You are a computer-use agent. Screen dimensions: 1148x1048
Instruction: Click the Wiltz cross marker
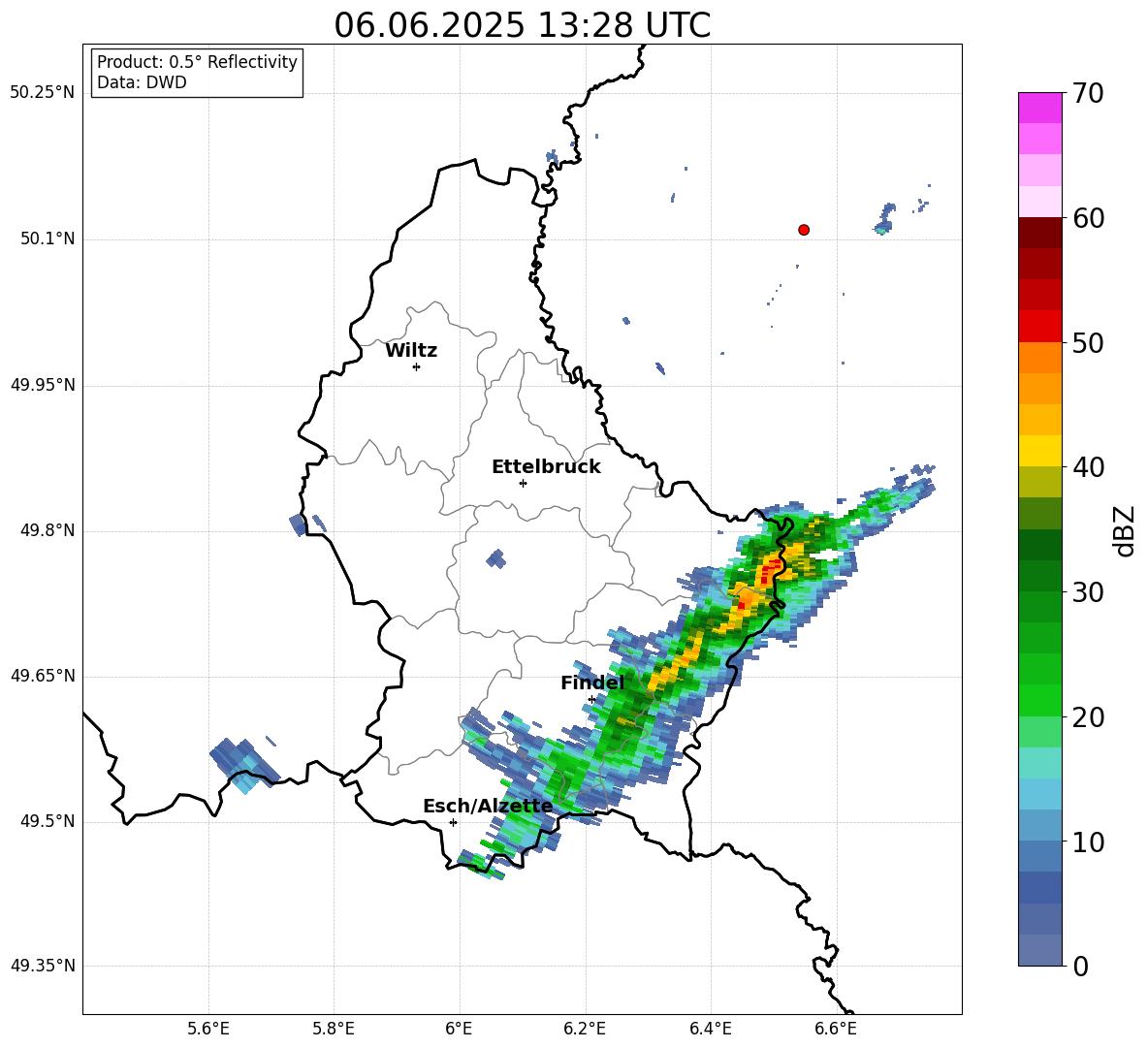point(417,366)
